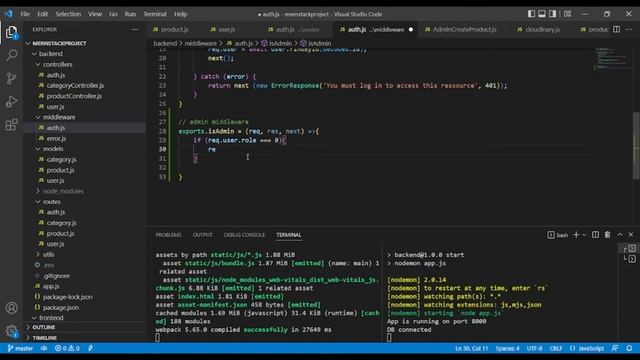Click the editor minimap
This screenshot has height=360, width=640.
pos(611,58)
